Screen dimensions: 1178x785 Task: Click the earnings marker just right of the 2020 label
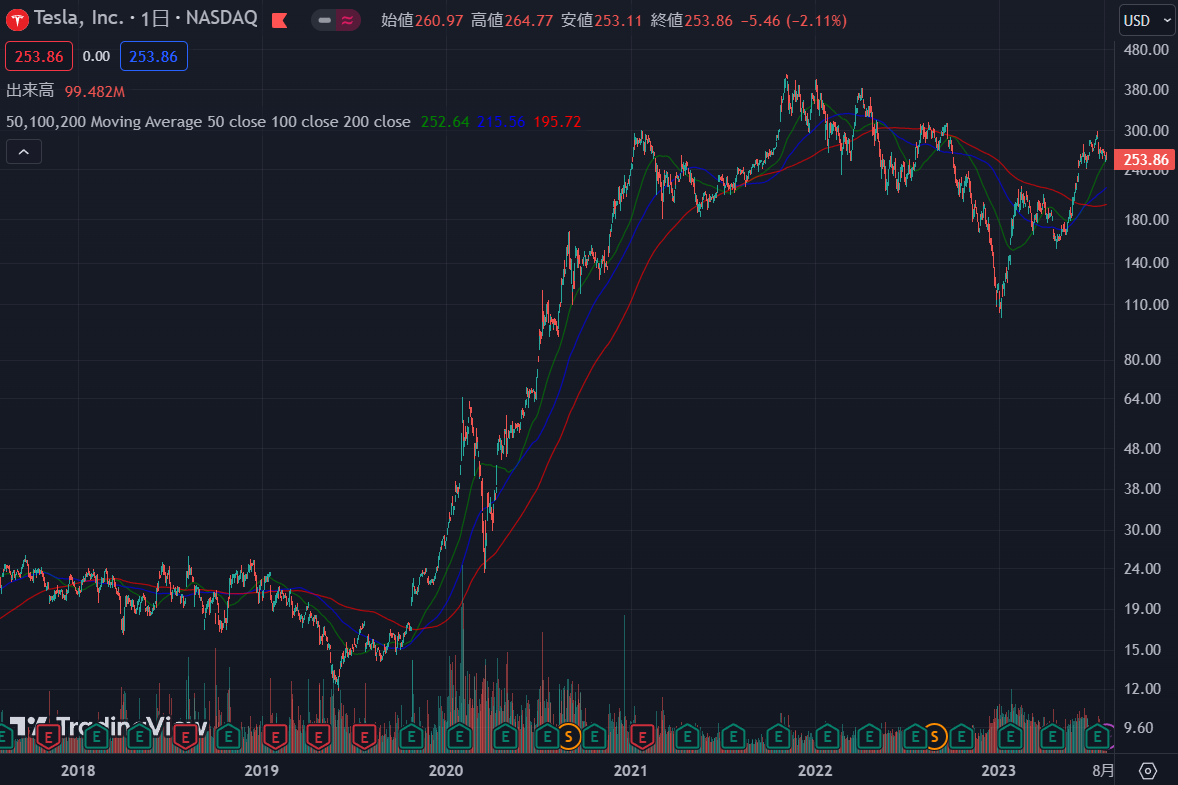click(459, 737)
